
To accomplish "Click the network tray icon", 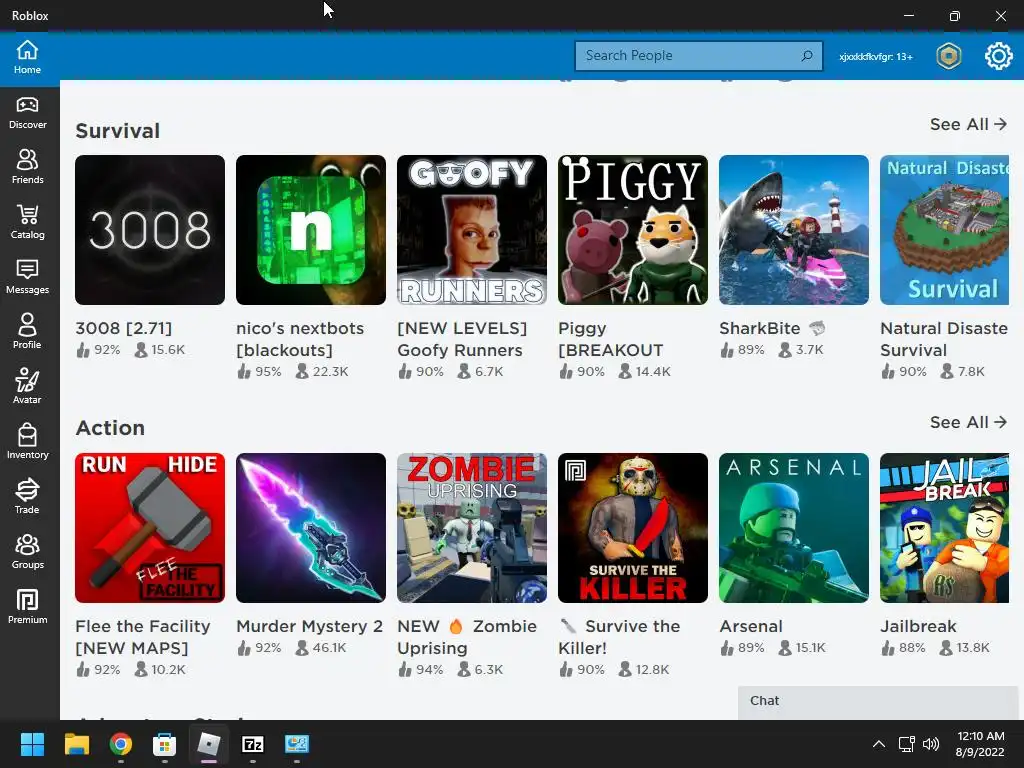I will [x=906, y=744].
